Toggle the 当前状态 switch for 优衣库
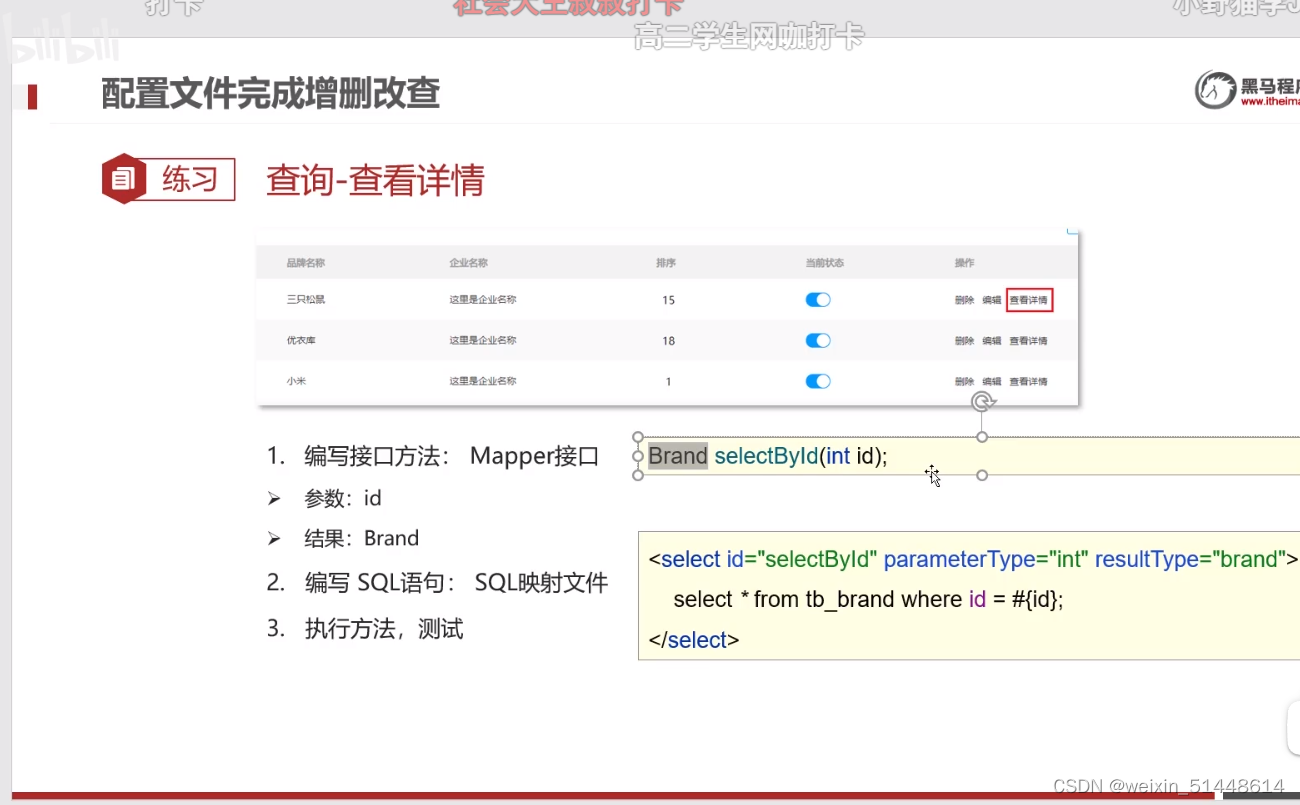Screen dimensions: 1300x805 (x=818, y=341)
